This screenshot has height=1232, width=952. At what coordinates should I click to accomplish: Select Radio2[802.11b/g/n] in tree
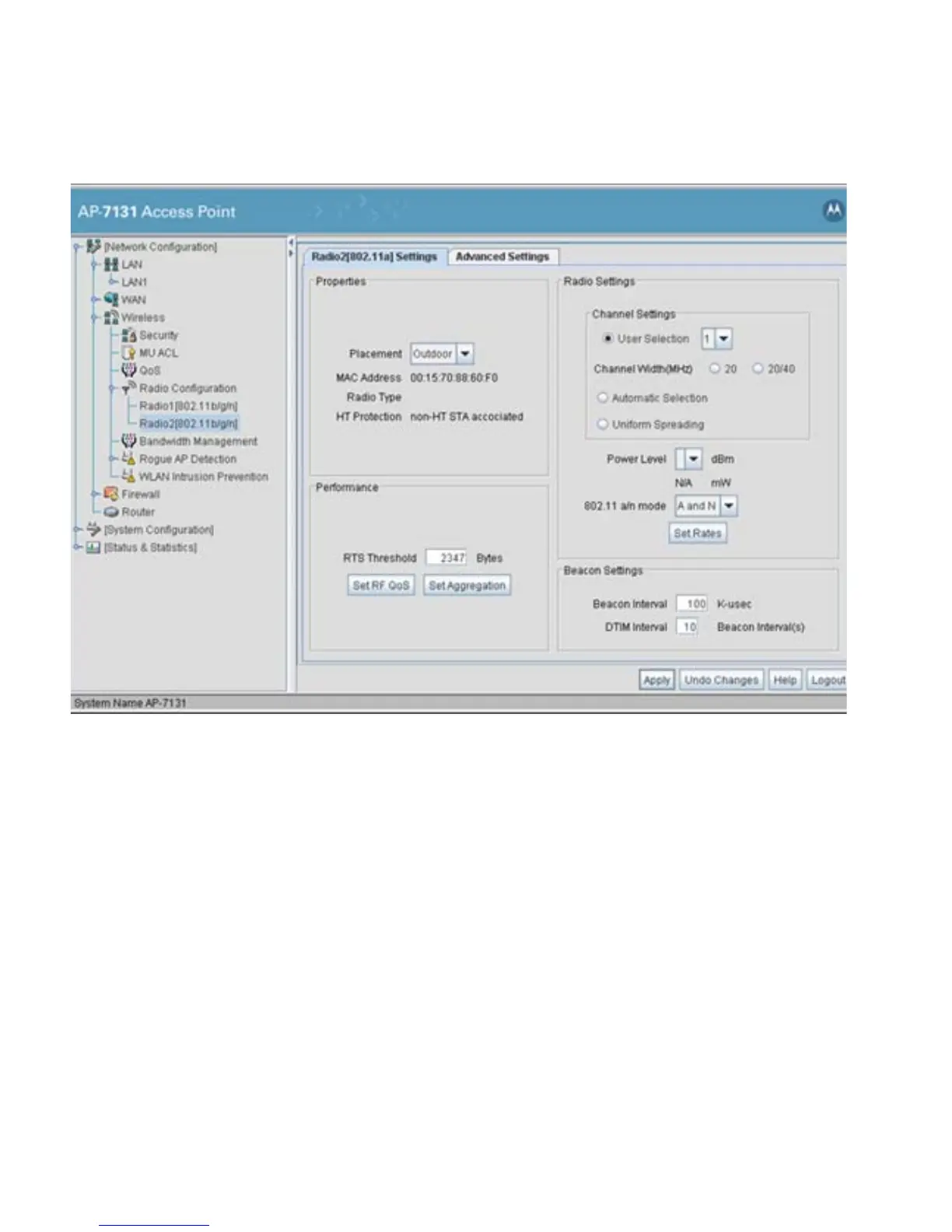188,424
